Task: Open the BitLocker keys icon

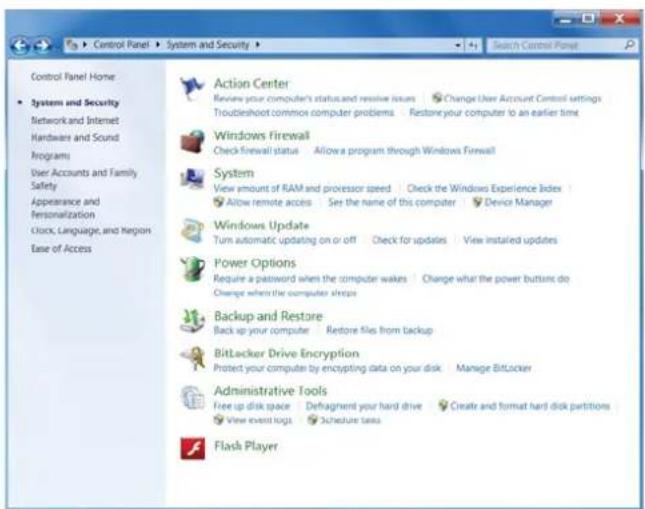Action: (x=192, y=358)
